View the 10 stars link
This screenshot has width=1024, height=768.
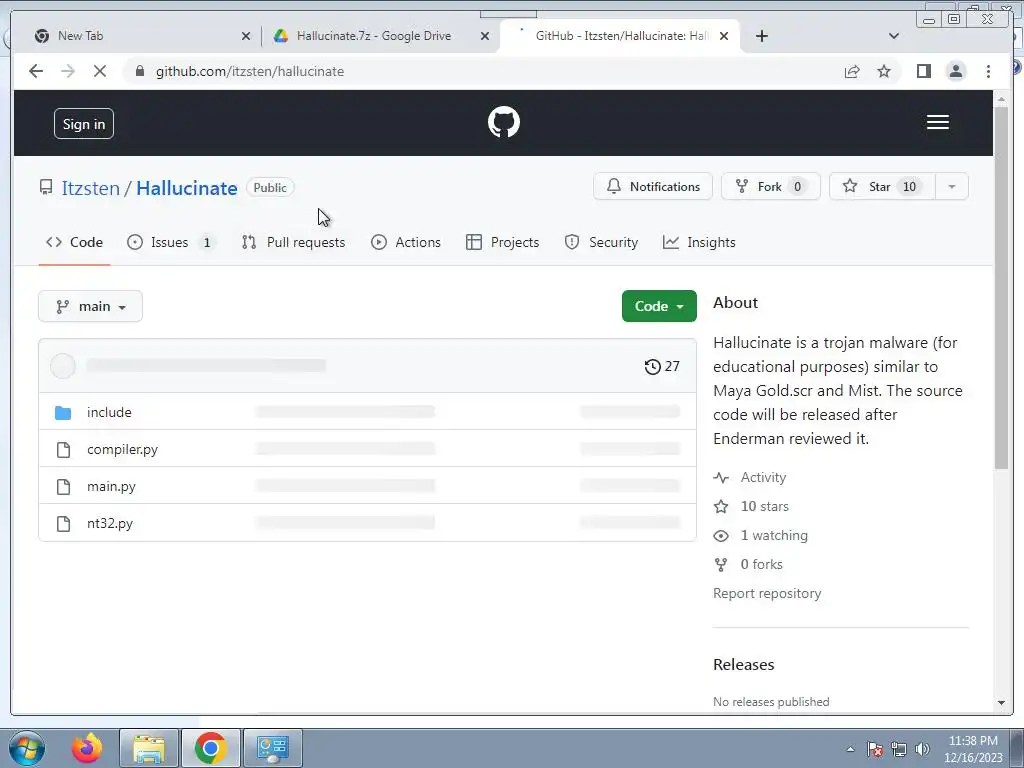click(x=764, y=507)
